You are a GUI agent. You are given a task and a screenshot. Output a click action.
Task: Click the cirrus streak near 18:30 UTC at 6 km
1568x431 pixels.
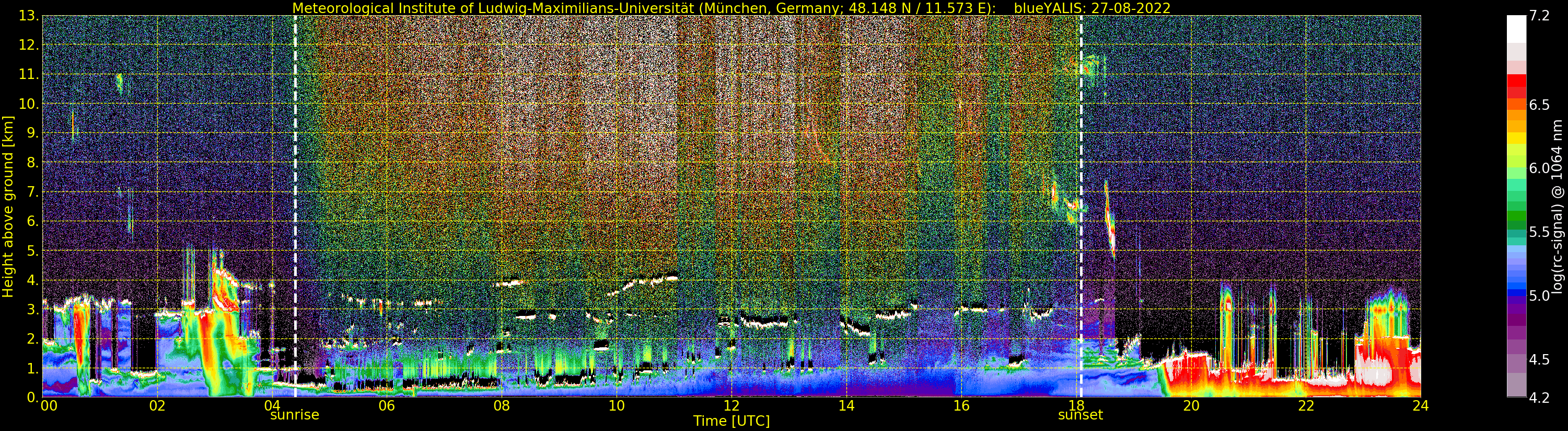click(x=1109, y=220)
